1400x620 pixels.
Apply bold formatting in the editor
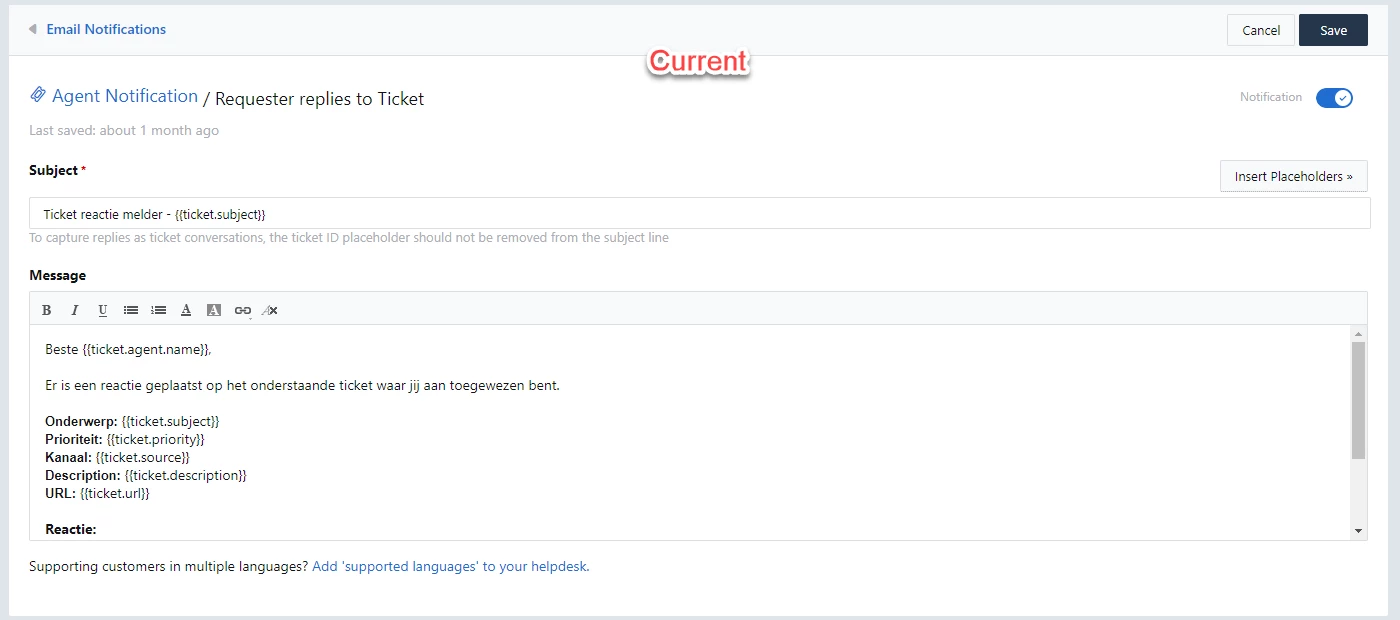pos(46,310)
